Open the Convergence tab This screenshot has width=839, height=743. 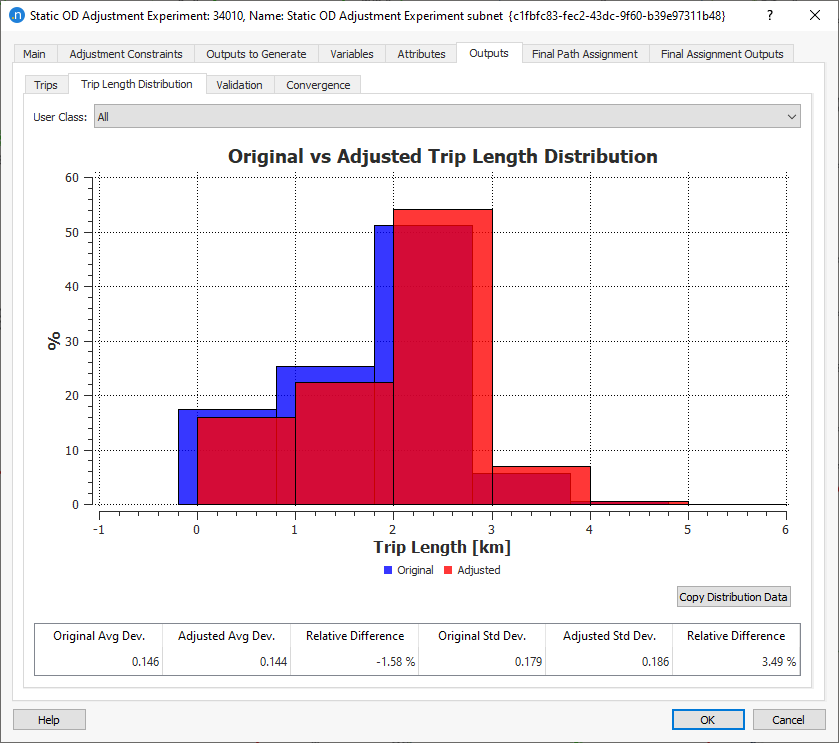(317, 85)
